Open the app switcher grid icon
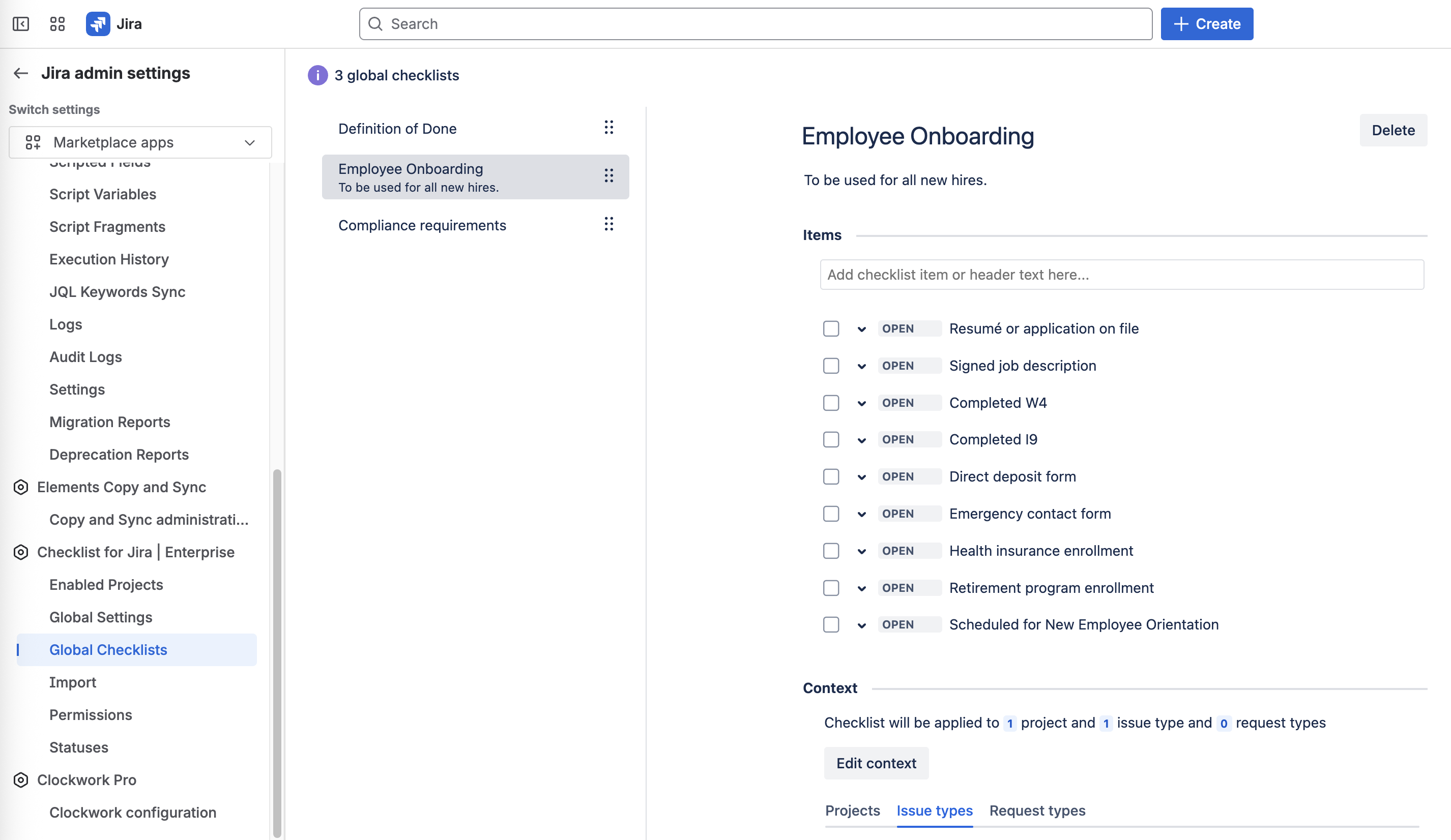 coord(57,23)
